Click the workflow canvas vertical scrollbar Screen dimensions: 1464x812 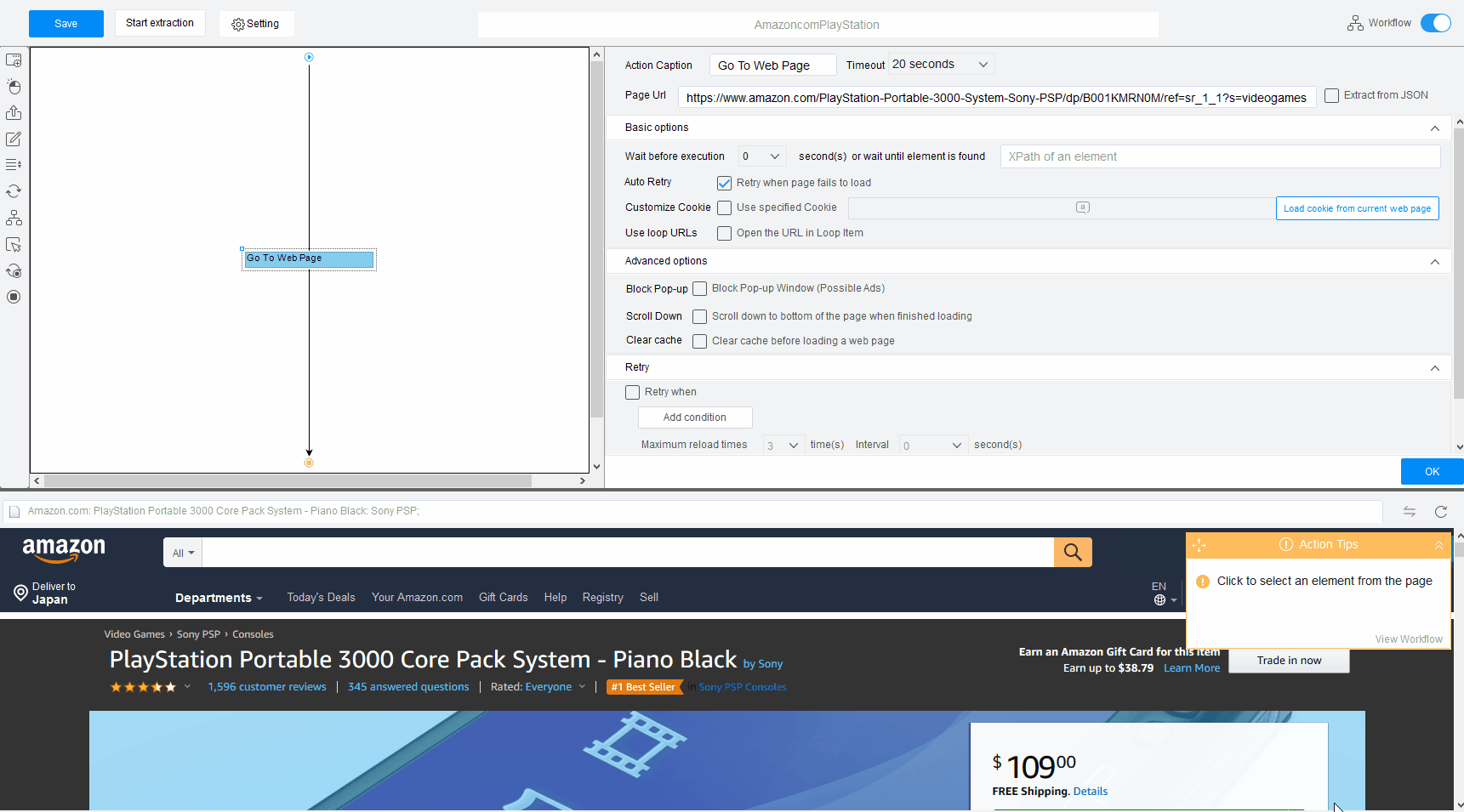coord(596,239)
